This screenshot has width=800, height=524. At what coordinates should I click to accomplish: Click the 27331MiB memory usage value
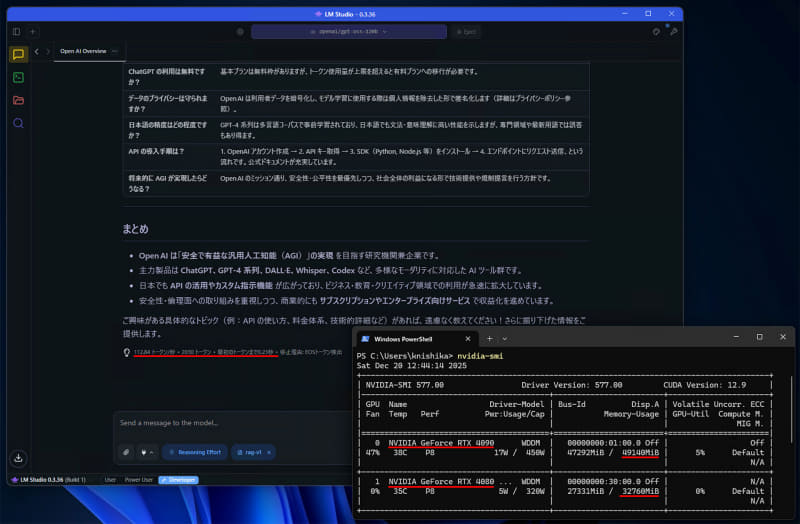point(586,491)
